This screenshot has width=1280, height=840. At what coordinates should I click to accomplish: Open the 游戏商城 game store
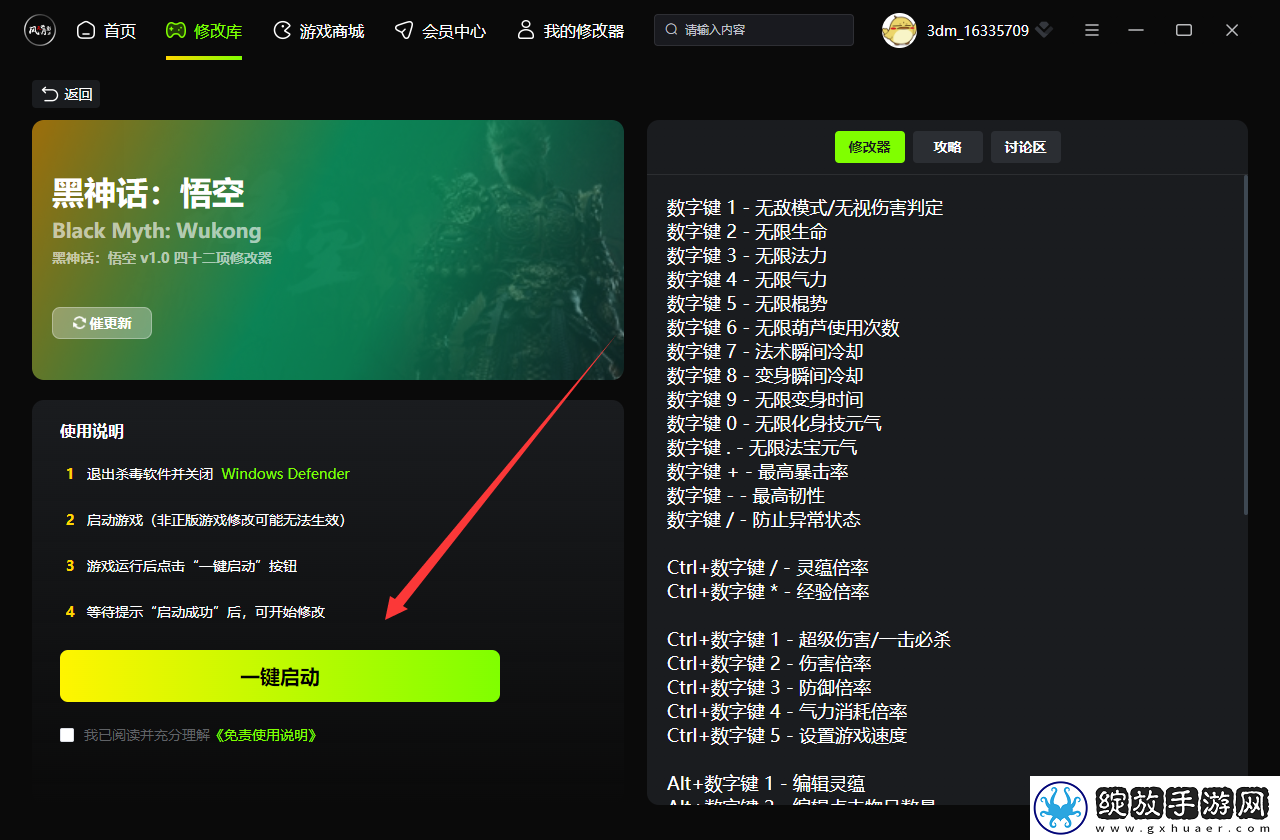318,31
